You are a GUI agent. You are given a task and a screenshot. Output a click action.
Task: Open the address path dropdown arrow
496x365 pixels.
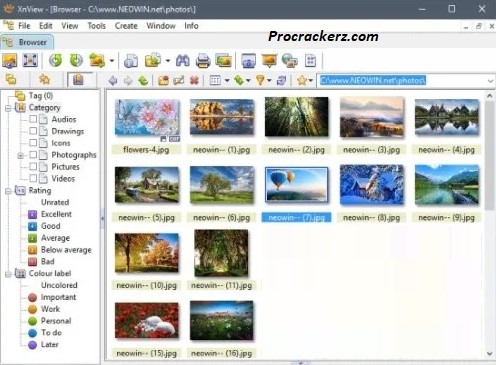490,81
